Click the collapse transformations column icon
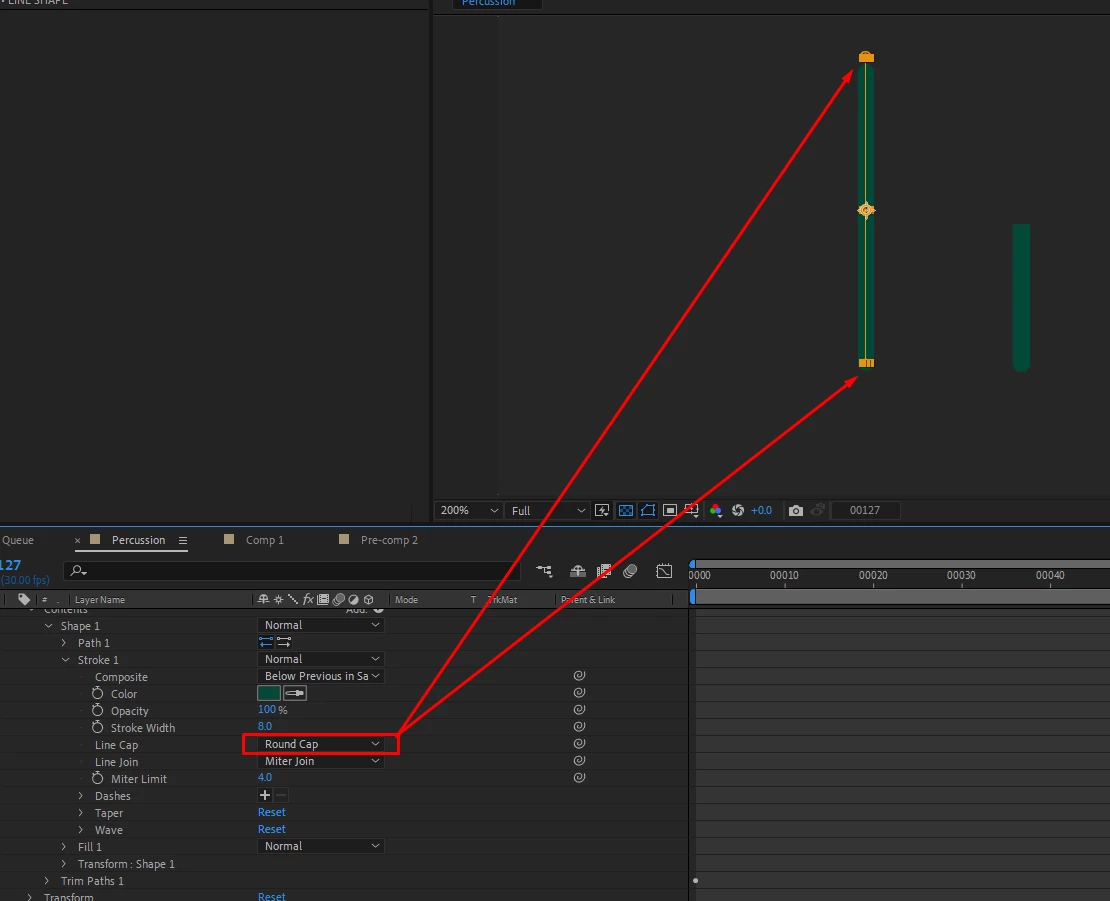This screenshot has width=1110, height=901. [x=278, y=599]
